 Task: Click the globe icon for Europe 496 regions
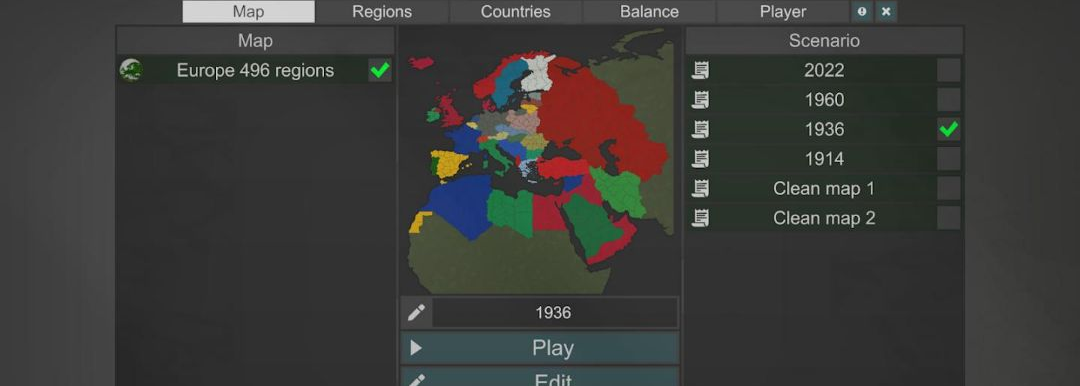click(131, 70)
